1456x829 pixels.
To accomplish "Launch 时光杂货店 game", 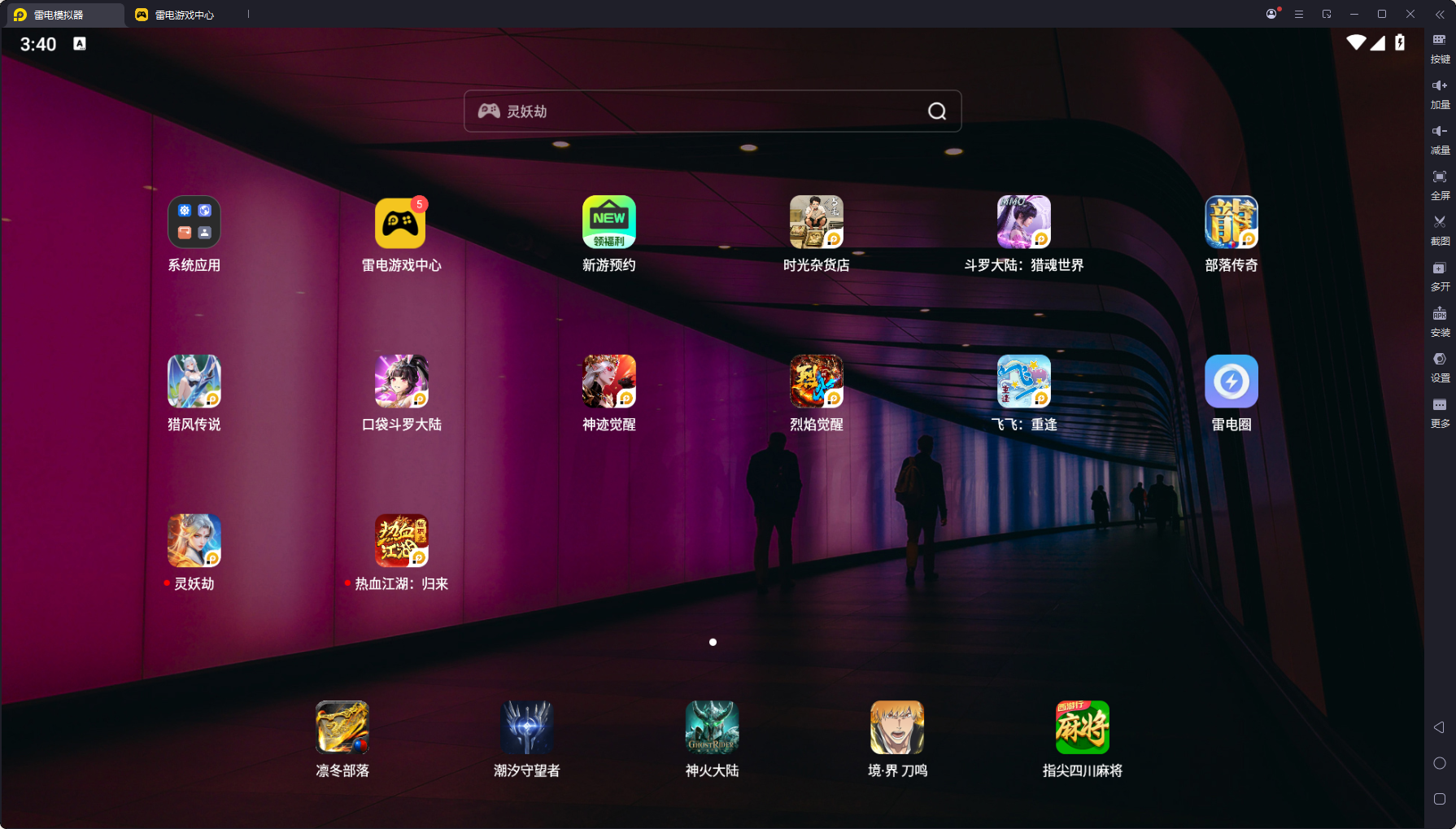I will 816,222.
